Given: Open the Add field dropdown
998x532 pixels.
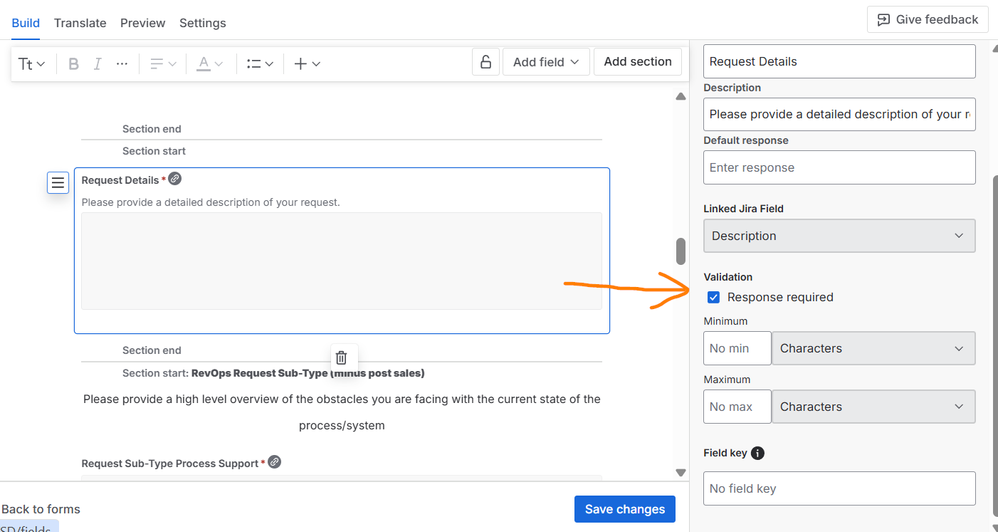Looking at the screenshot, I should click(x=546, y=62).
